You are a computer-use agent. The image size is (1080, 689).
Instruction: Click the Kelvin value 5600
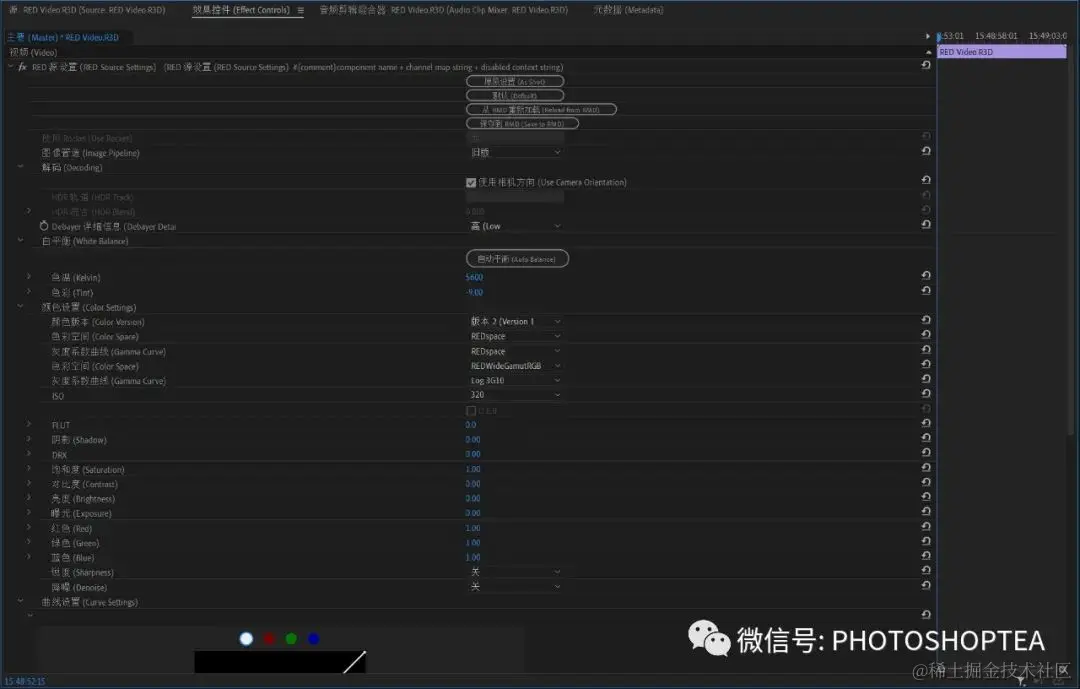pyautogui.click(x=475, y=277)
